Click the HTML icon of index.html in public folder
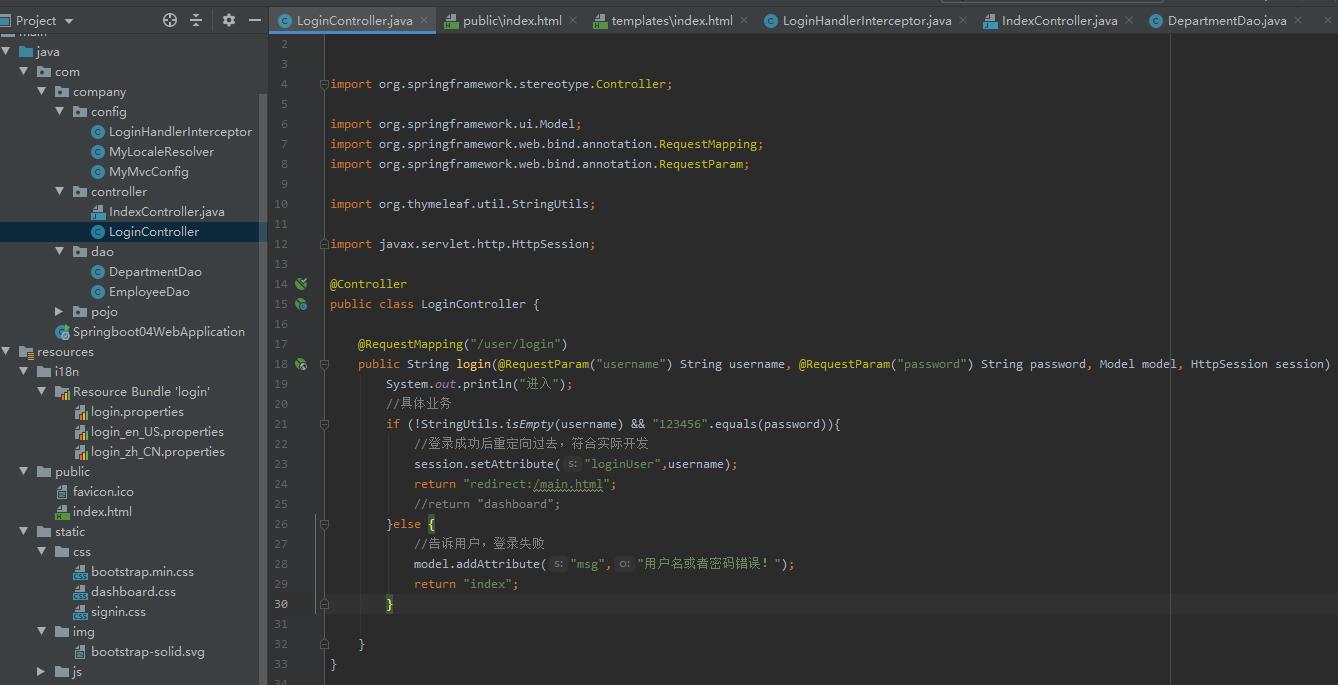Image resolution: width=1338 pixels, height=685 pixels. [x=62, y=512]
